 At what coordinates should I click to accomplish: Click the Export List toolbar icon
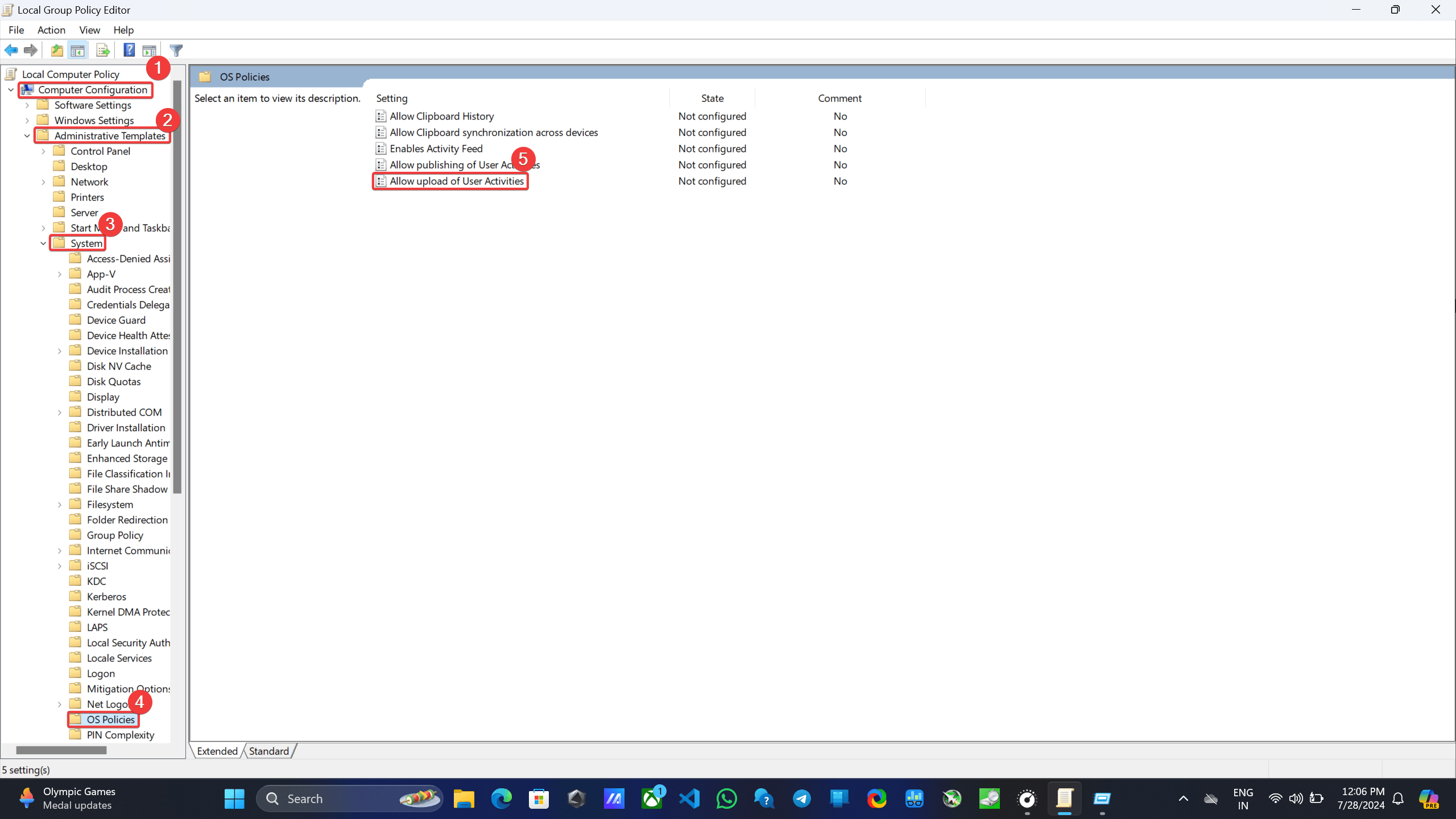pyautogui.click(x=103, y=50)
